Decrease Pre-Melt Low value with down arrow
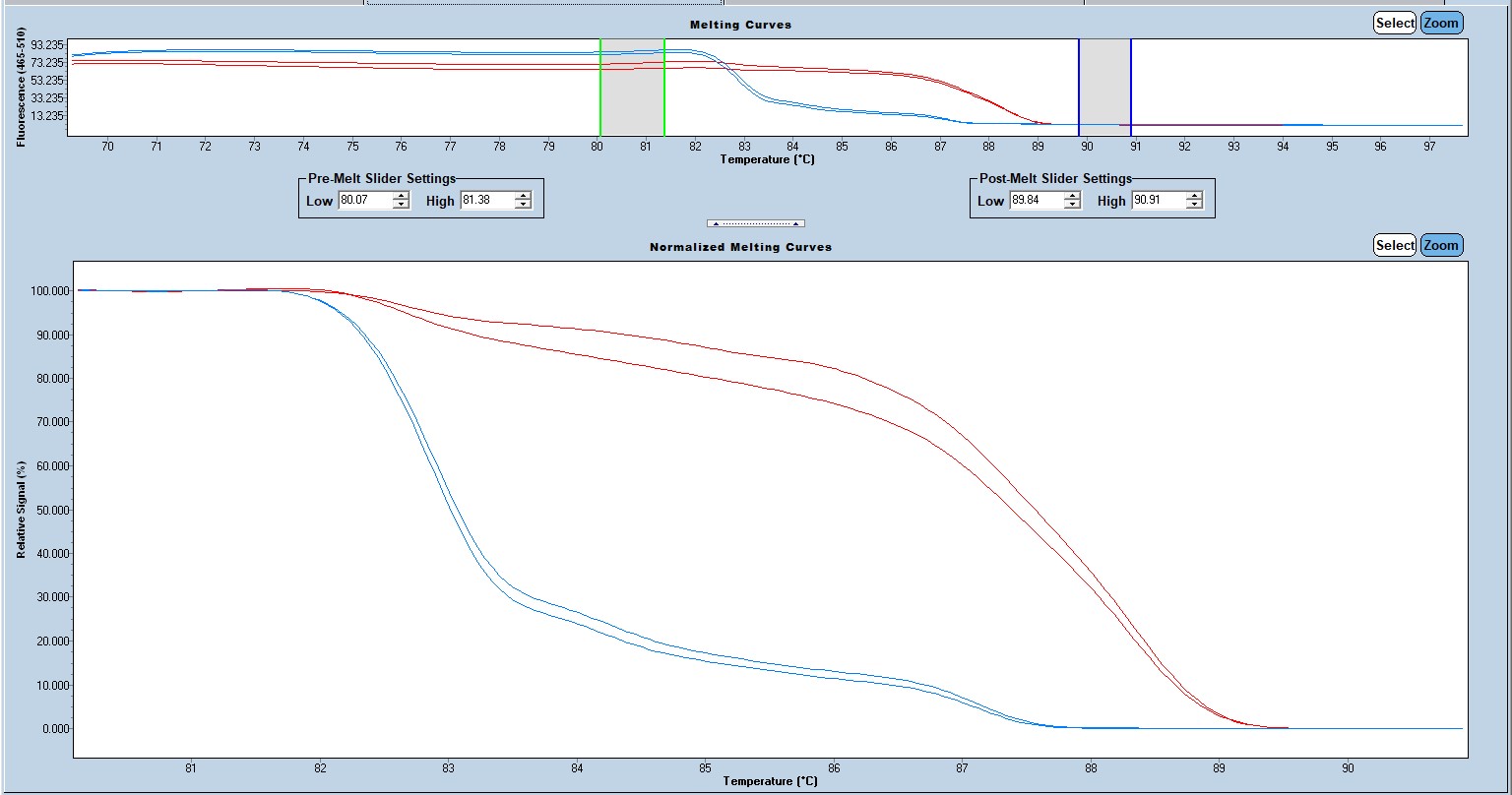Viewport: 1512px width, 795px height. [401, 205]
